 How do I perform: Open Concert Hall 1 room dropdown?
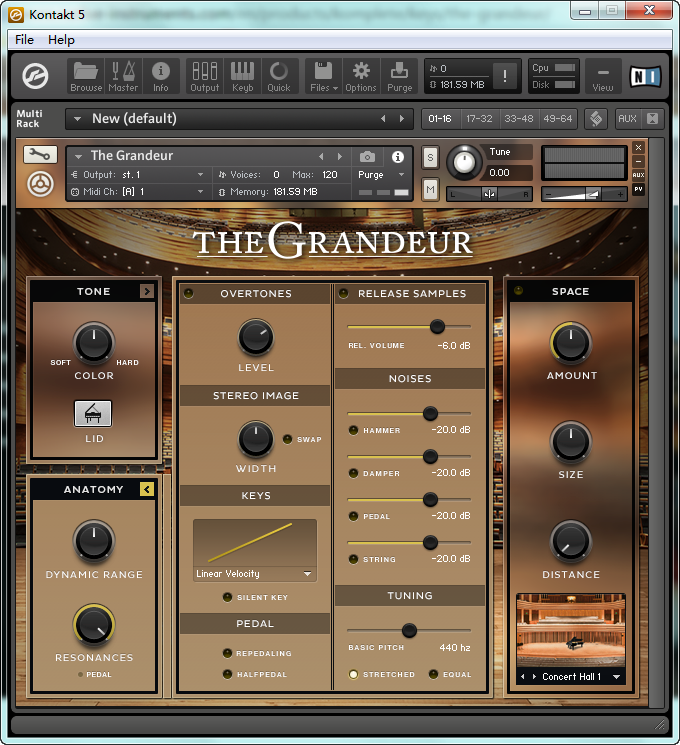pyautogui.click(x=616, y=677)
